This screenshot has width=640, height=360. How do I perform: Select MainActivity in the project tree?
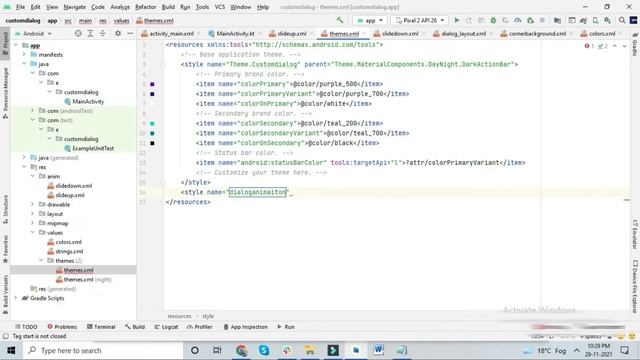point(84,101)
